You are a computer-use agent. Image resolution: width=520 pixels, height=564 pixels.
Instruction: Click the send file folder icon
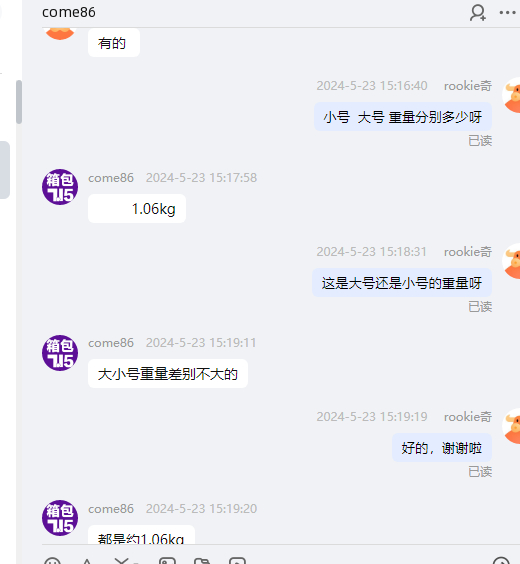tap(202, 560)
